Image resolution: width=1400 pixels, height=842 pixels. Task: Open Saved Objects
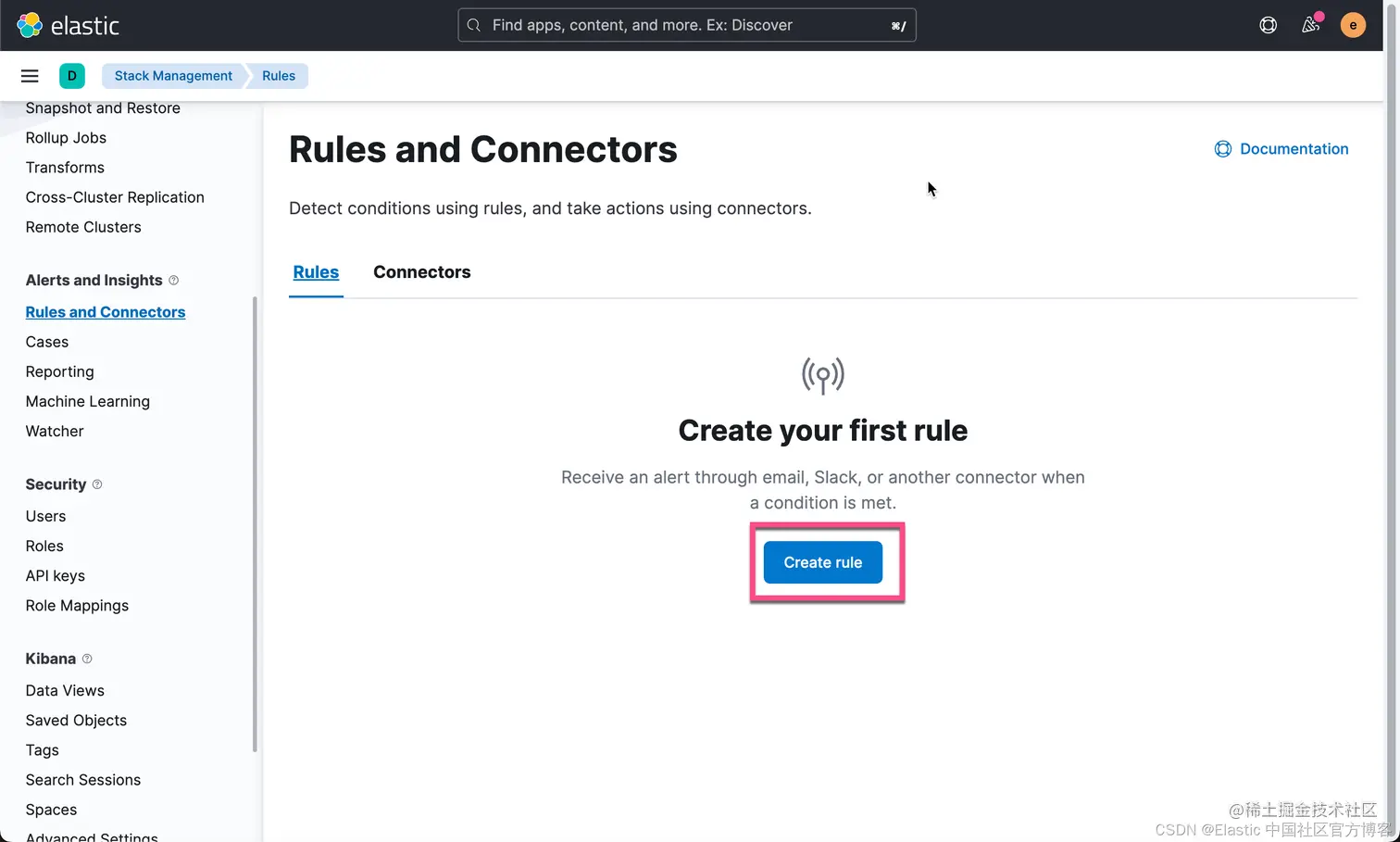click(76, 720)
